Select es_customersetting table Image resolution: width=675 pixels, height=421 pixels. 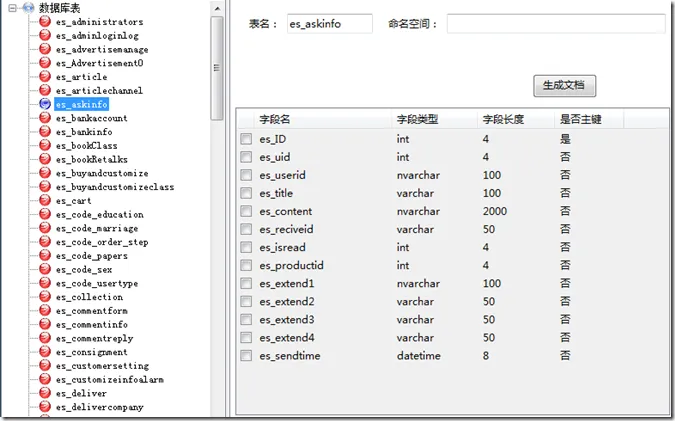pos(102,366)
